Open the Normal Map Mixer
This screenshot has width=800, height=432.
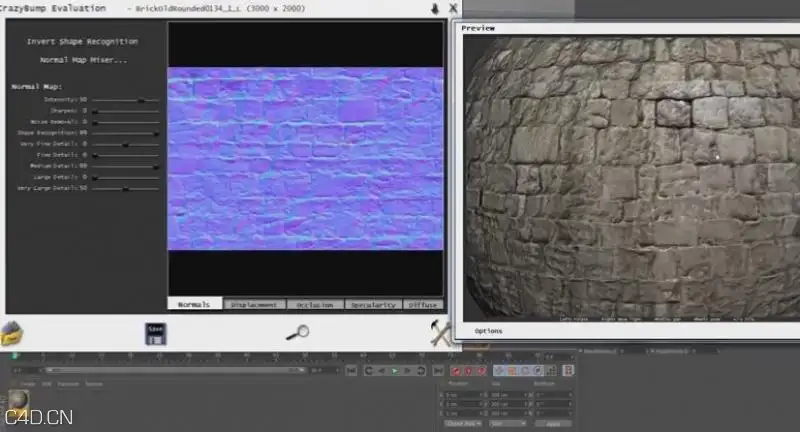click(84, 60)
